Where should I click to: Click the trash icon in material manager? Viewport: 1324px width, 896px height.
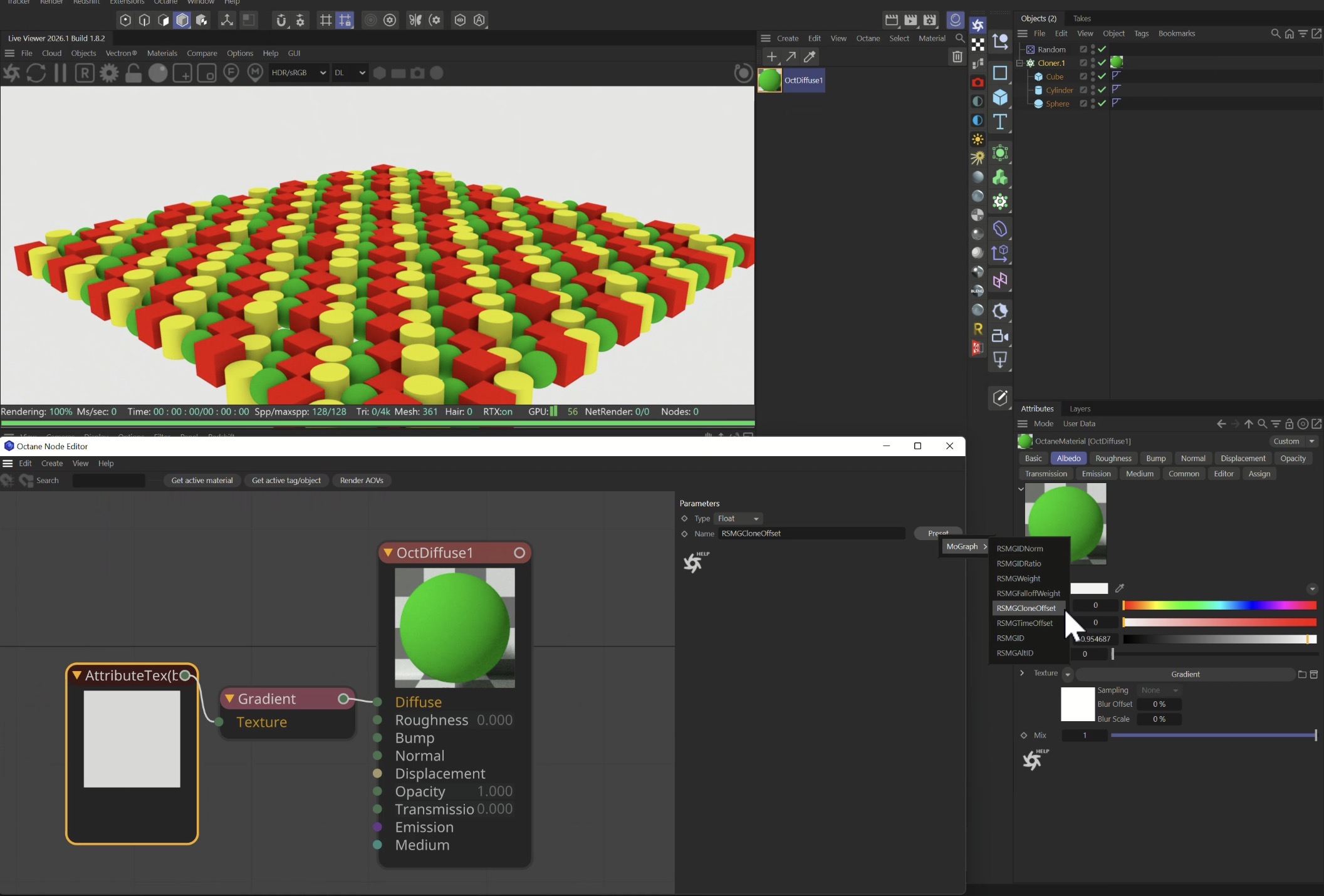[x=957, y=57]
